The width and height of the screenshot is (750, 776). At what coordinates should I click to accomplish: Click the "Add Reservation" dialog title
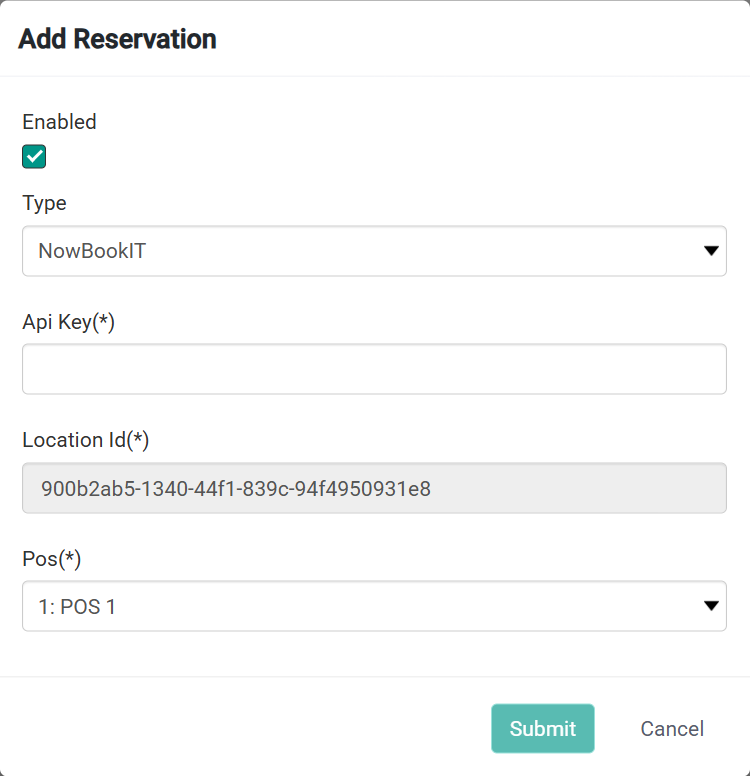click(x=117, y=39)
